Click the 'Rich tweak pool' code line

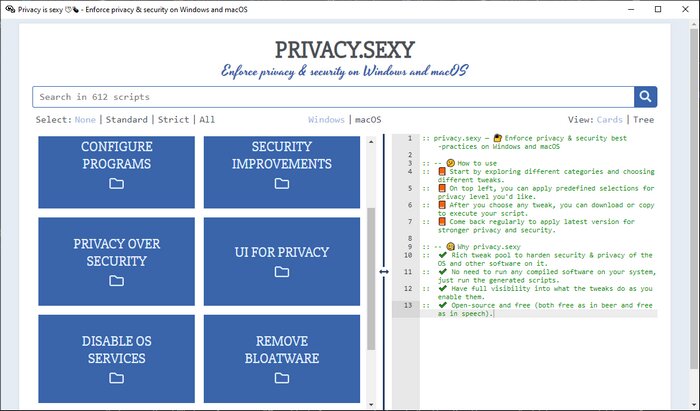coord(538,259)
